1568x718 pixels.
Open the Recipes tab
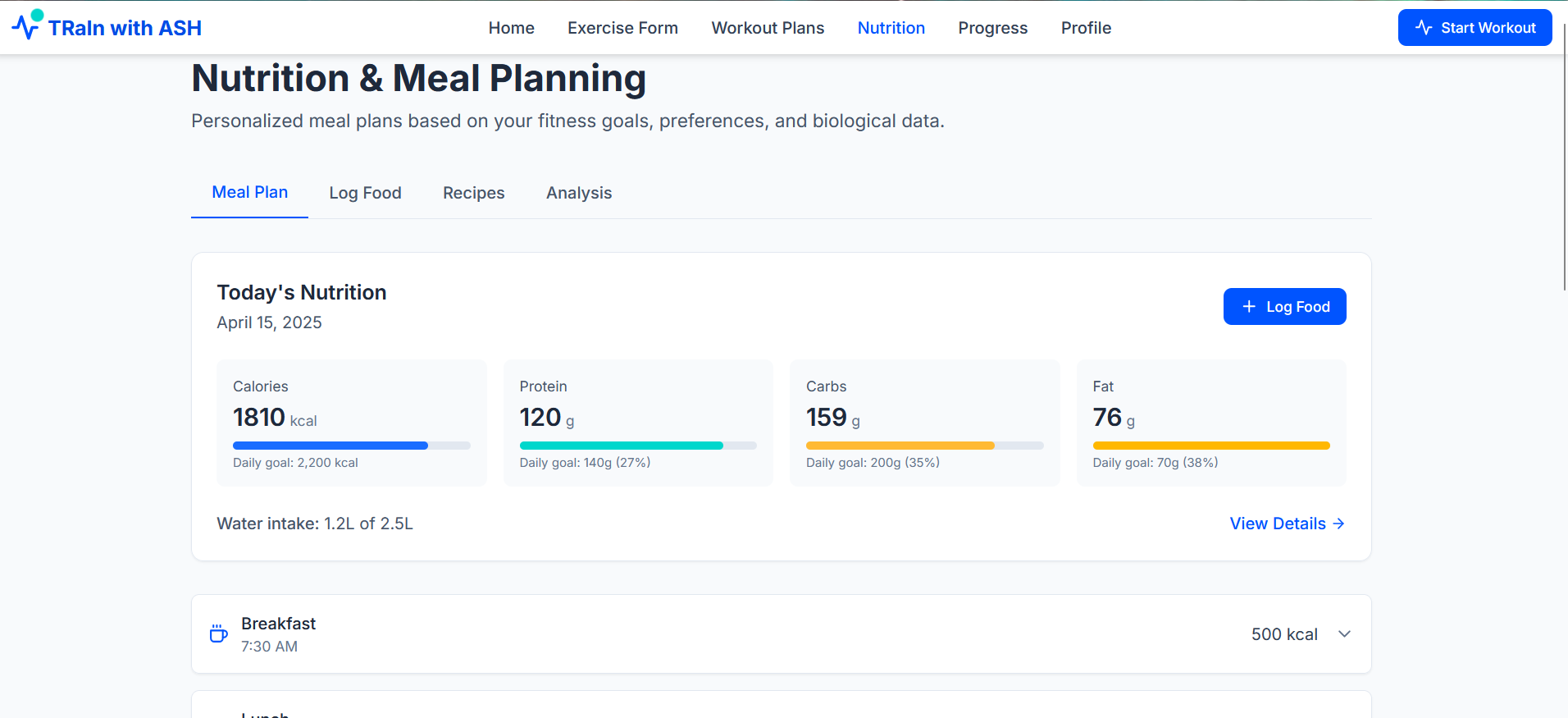(473, 193)
